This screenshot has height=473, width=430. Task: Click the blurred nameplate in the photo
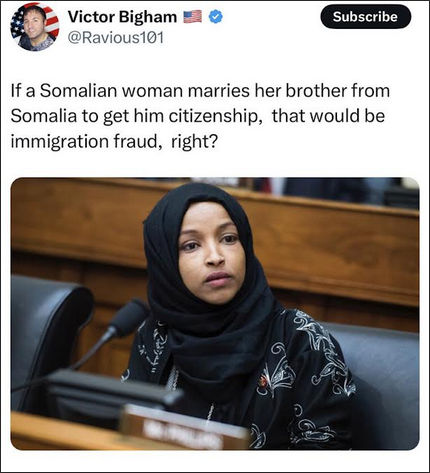[x=183, y=428]
